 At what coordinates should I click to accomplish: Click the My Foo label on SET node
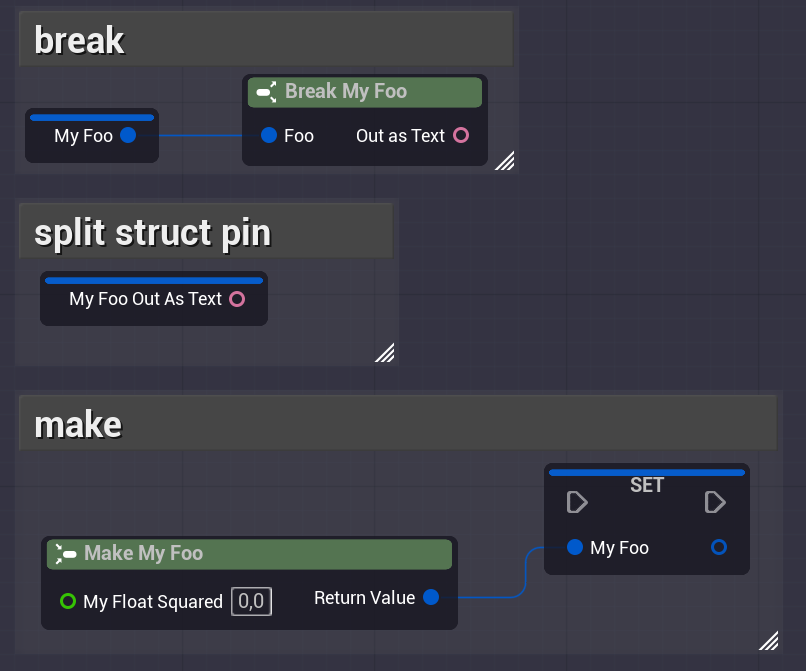(619, 548)
